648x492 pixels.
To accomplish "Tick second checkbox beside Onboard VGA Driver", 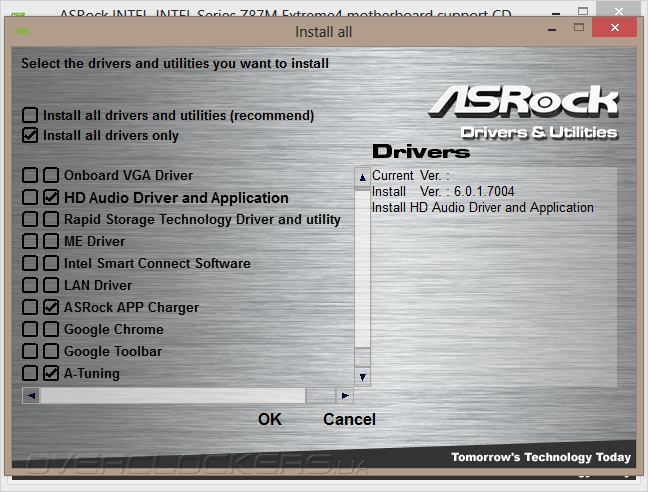I will click(51, 175).
